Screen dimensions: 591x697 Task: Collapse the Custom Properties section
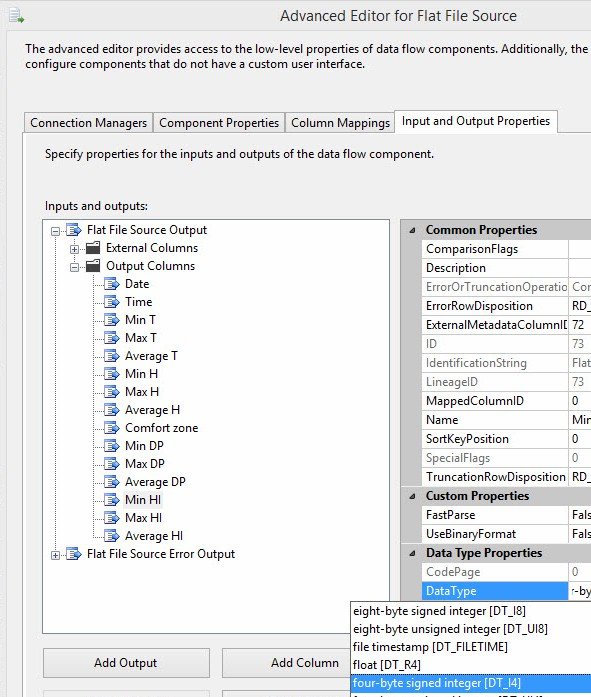point(412,496)
